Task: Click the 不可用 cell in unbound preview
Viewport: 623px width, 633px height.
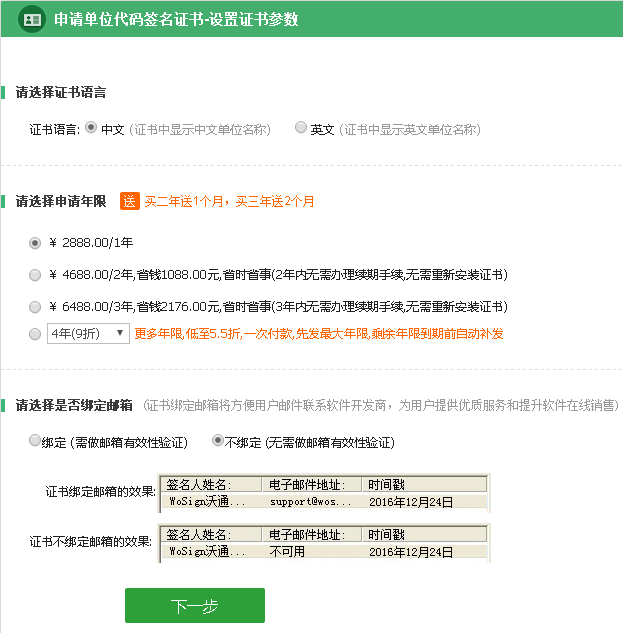Action: pos(287,551)
